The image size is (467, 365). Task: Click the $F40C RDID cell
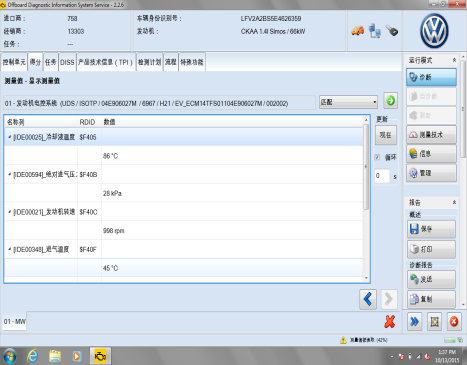click(88, 212)
